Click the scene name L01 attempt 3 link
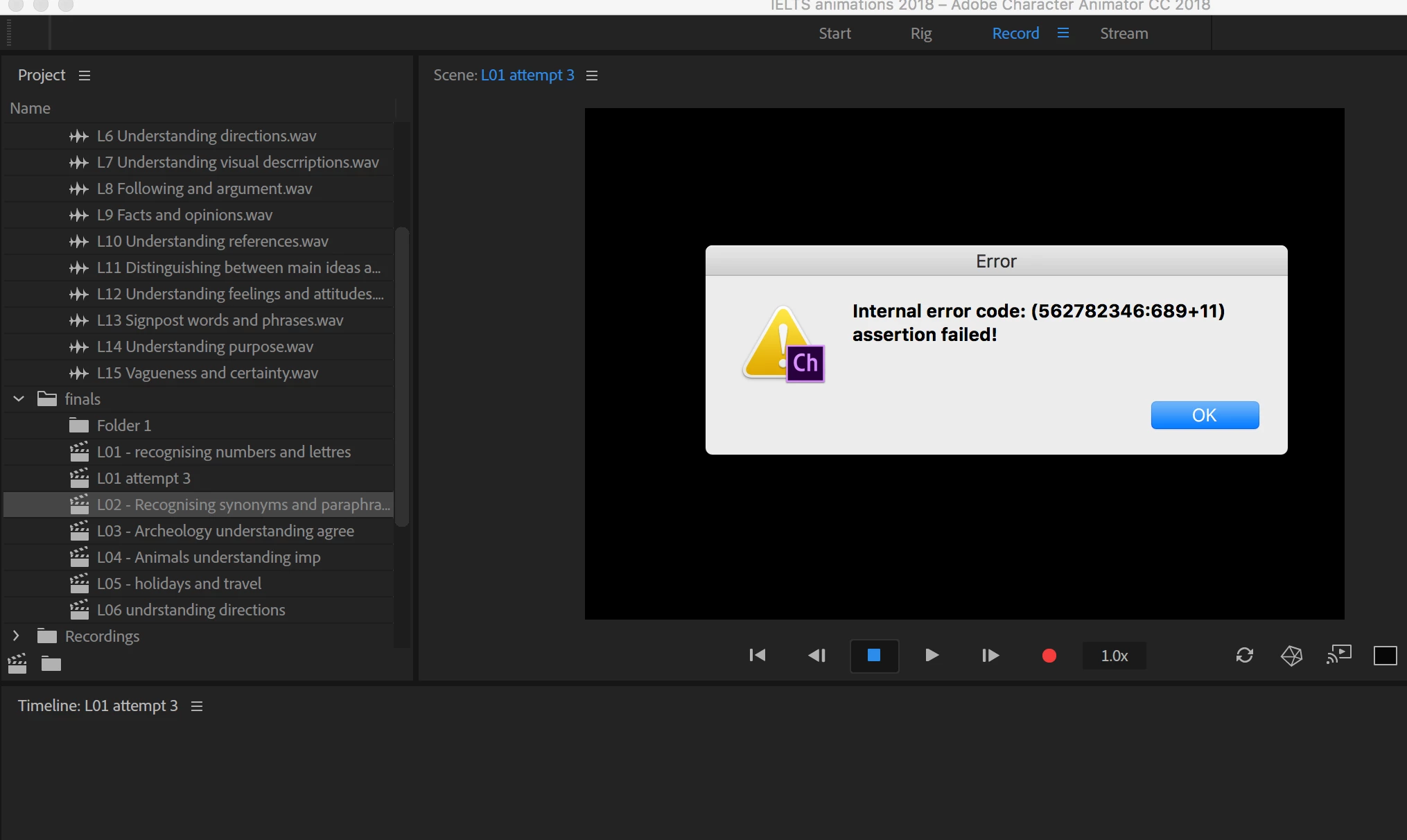Screen dimensions: 1407x840 click(x=527, y=75)
